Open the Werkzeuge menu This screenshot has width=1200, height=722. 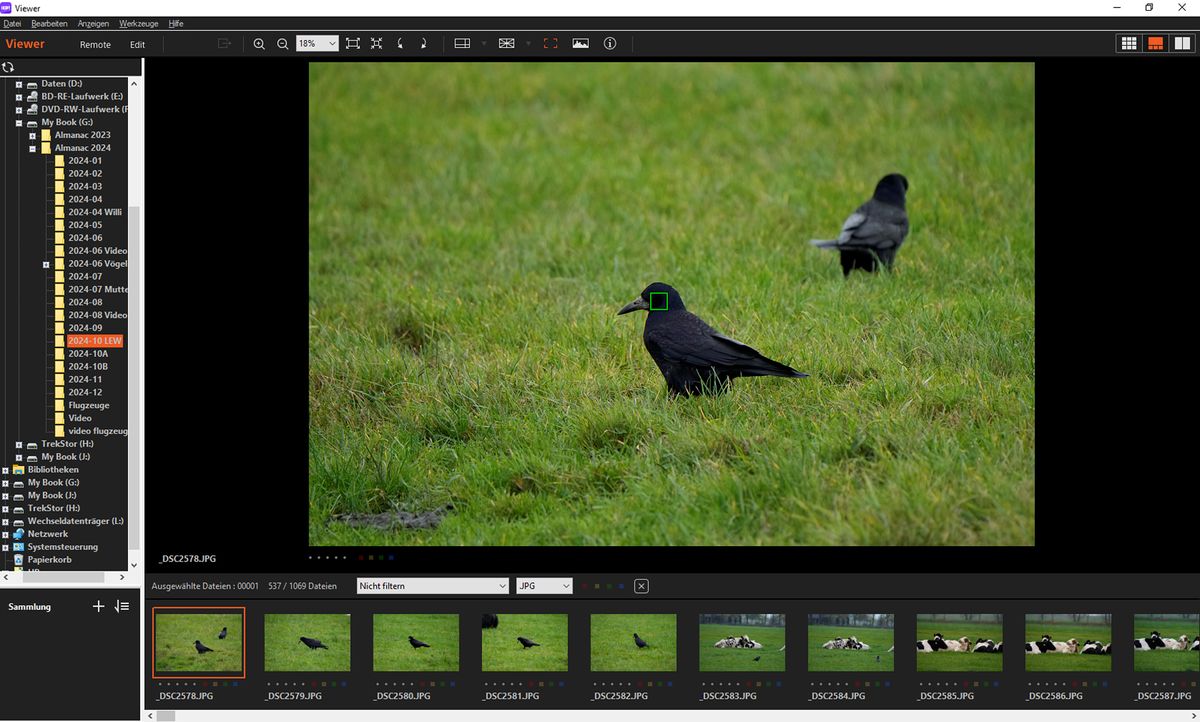(139, 23)
